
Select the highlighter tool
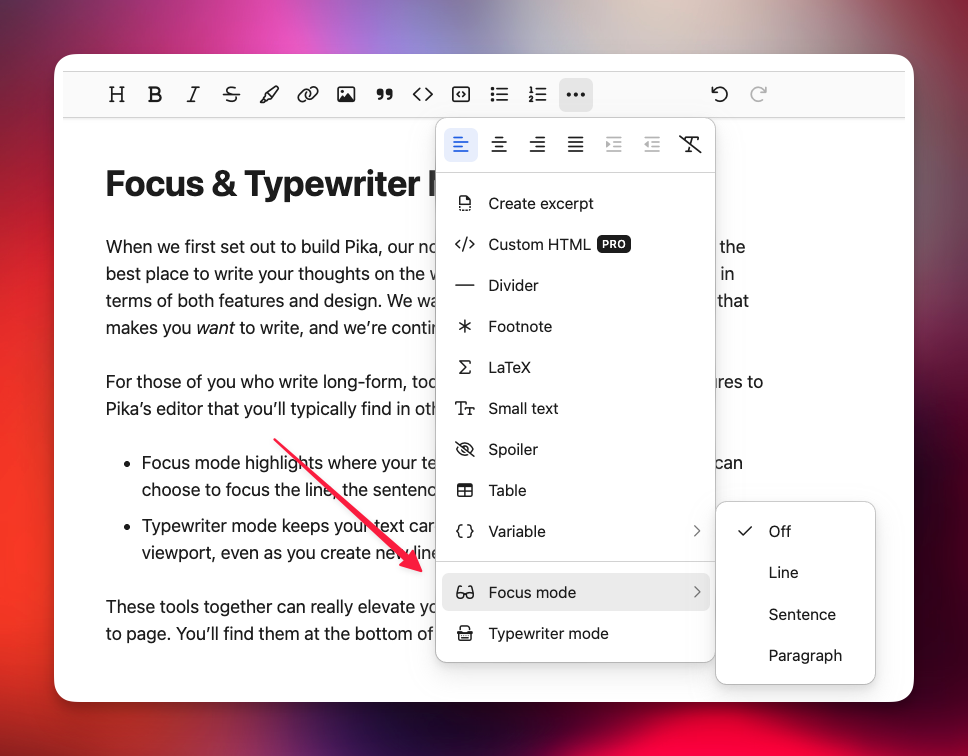point(269,94)
